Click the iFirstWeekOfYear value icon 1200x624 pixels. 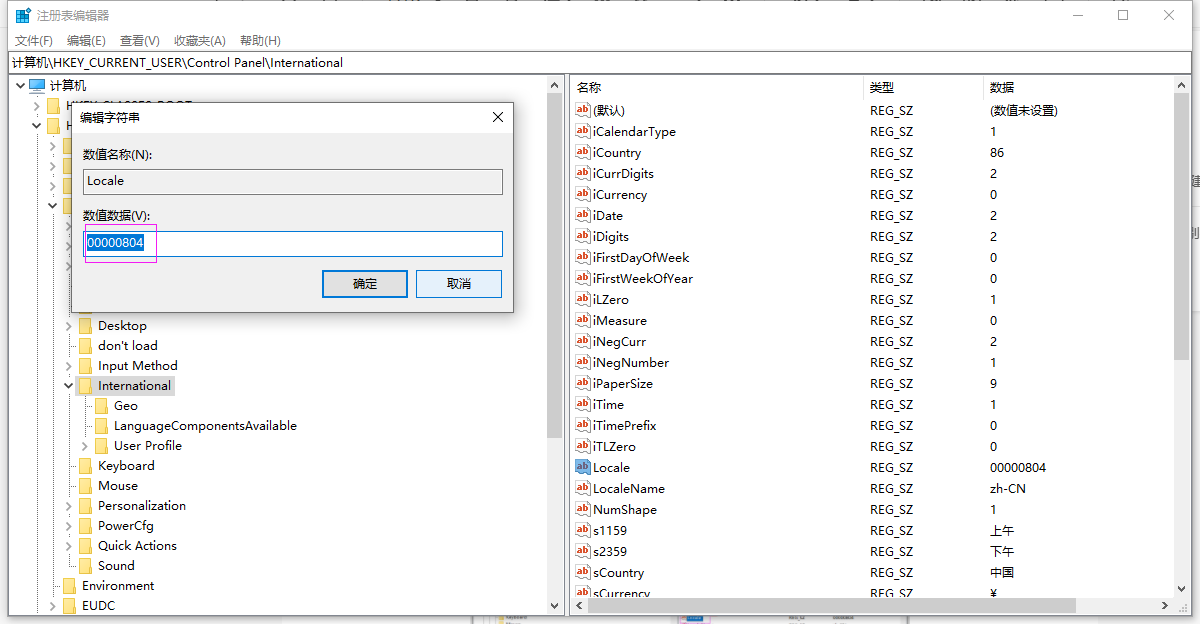(x=583, y=278)
